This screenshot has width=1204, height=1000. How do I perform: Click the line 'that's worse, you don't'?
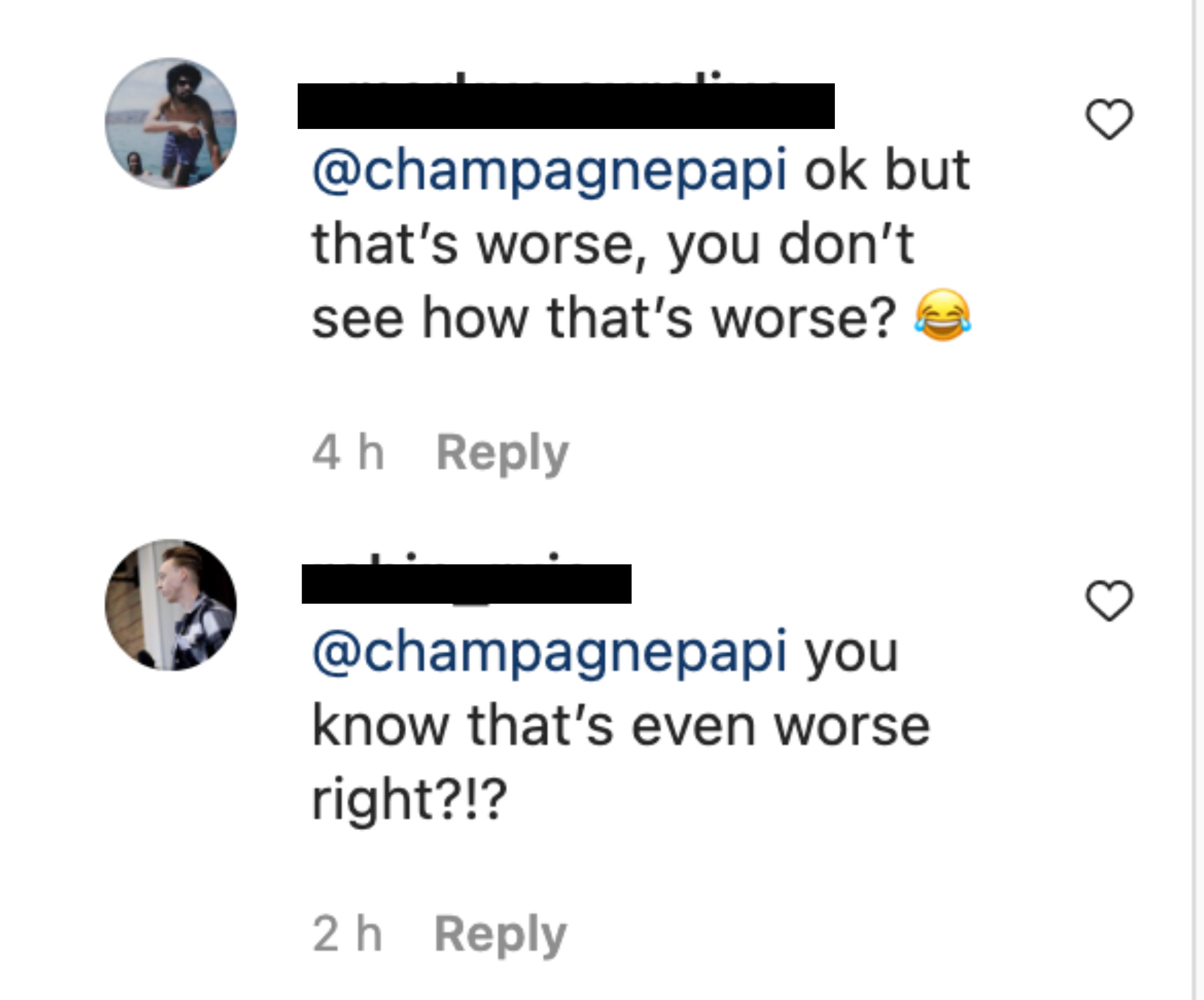pyautogui.click(x=613, y=244)
